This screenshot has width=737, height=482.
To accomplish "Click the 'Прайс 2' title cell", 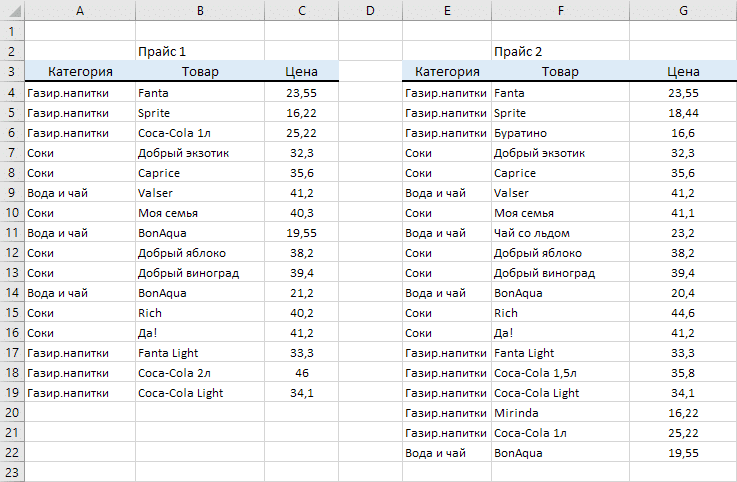I will tap(560, 51).
